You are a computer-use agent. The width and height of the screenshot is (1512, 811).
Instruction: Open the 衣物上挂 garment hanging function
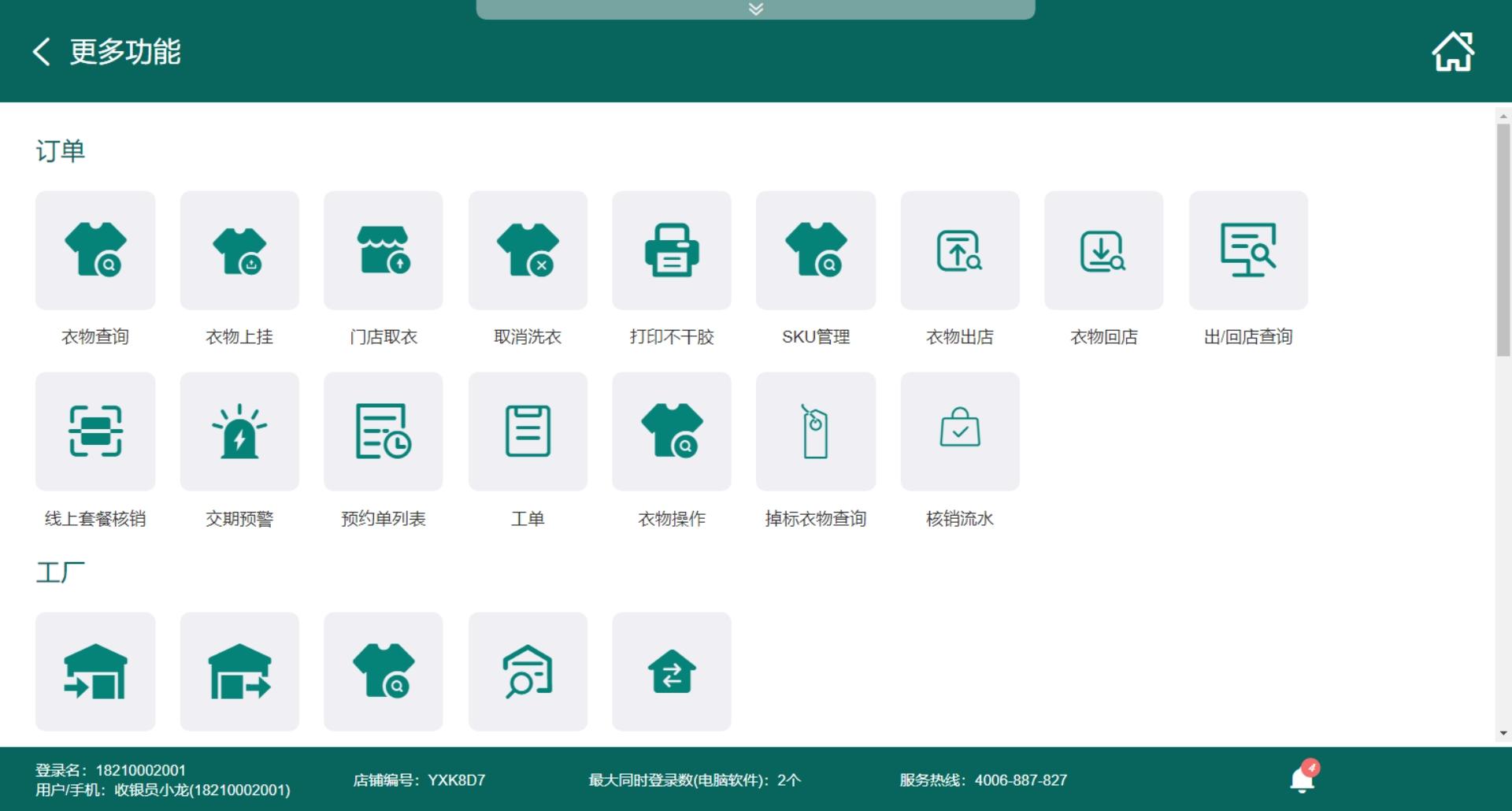pos(239,250)
